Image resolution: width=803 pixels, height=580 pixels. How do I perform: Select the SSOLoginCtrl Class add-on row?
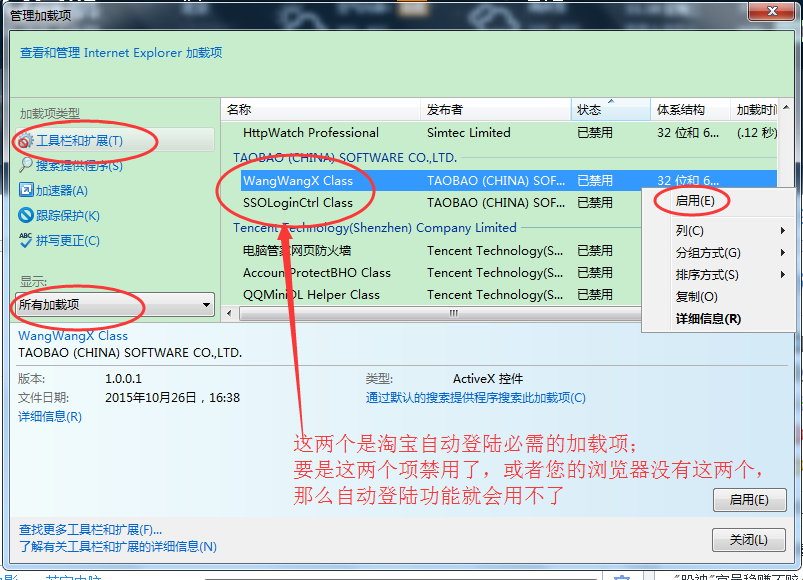[298, 203]
